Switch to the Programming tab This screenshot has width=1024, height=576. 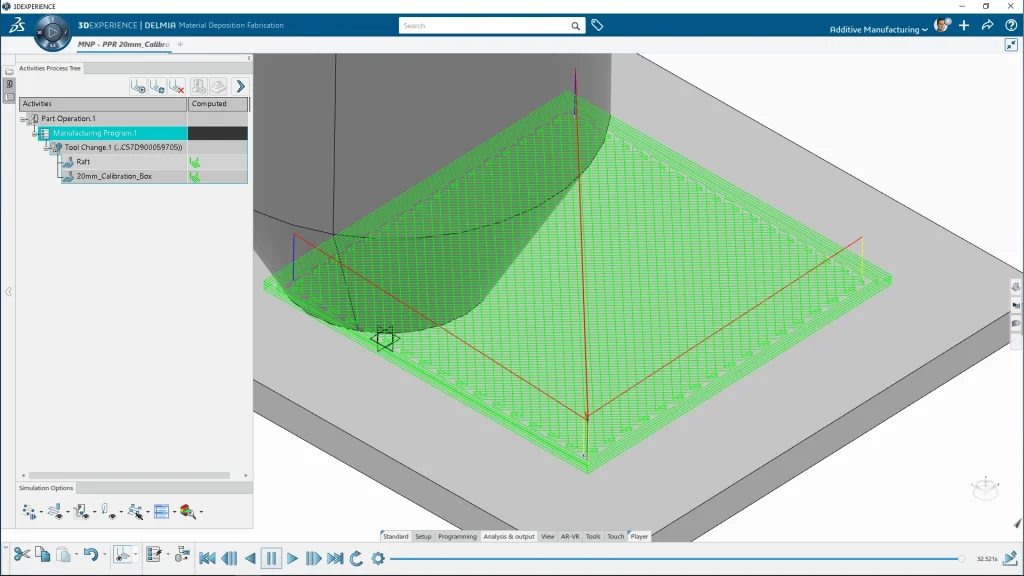[457, 537]
